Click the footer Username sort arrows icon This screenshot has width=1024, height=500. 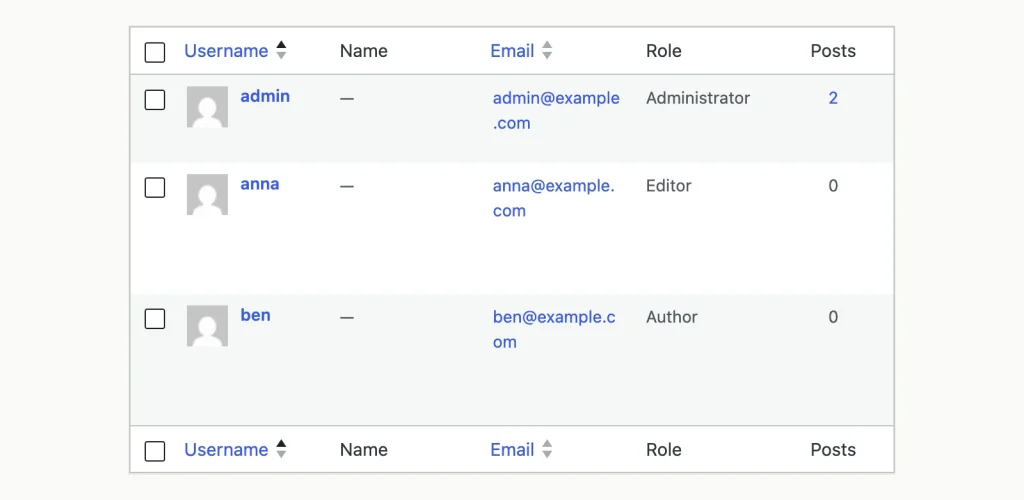pyautogui.click(x=281, y=449)
